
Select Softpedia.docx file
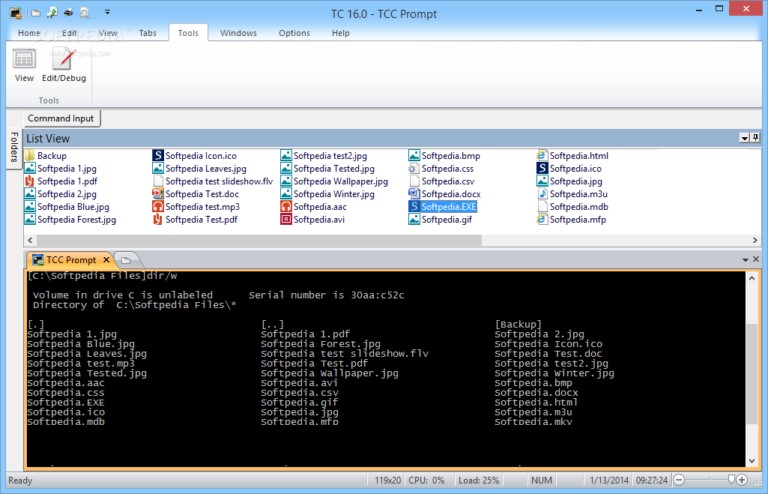point(445,194)
